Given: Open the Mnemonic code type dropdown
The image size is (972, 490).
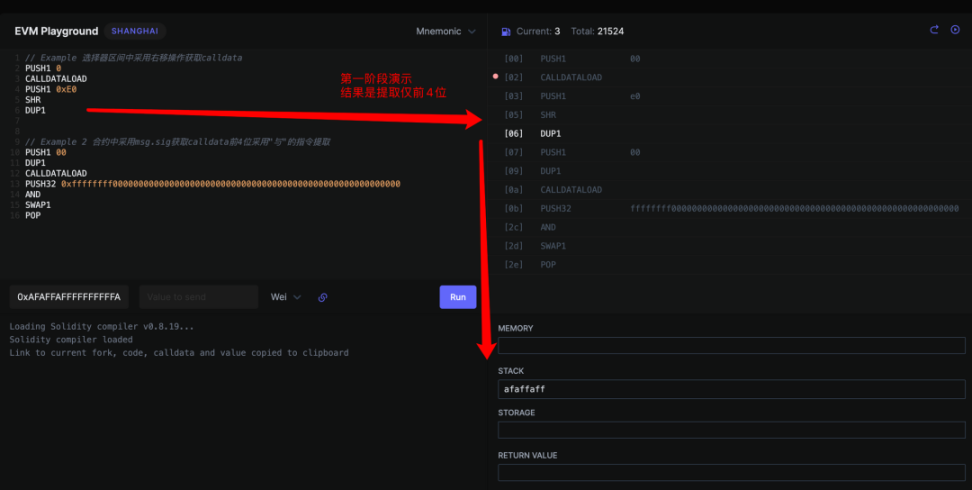Looking at the screenshot, I should [446, 31].
